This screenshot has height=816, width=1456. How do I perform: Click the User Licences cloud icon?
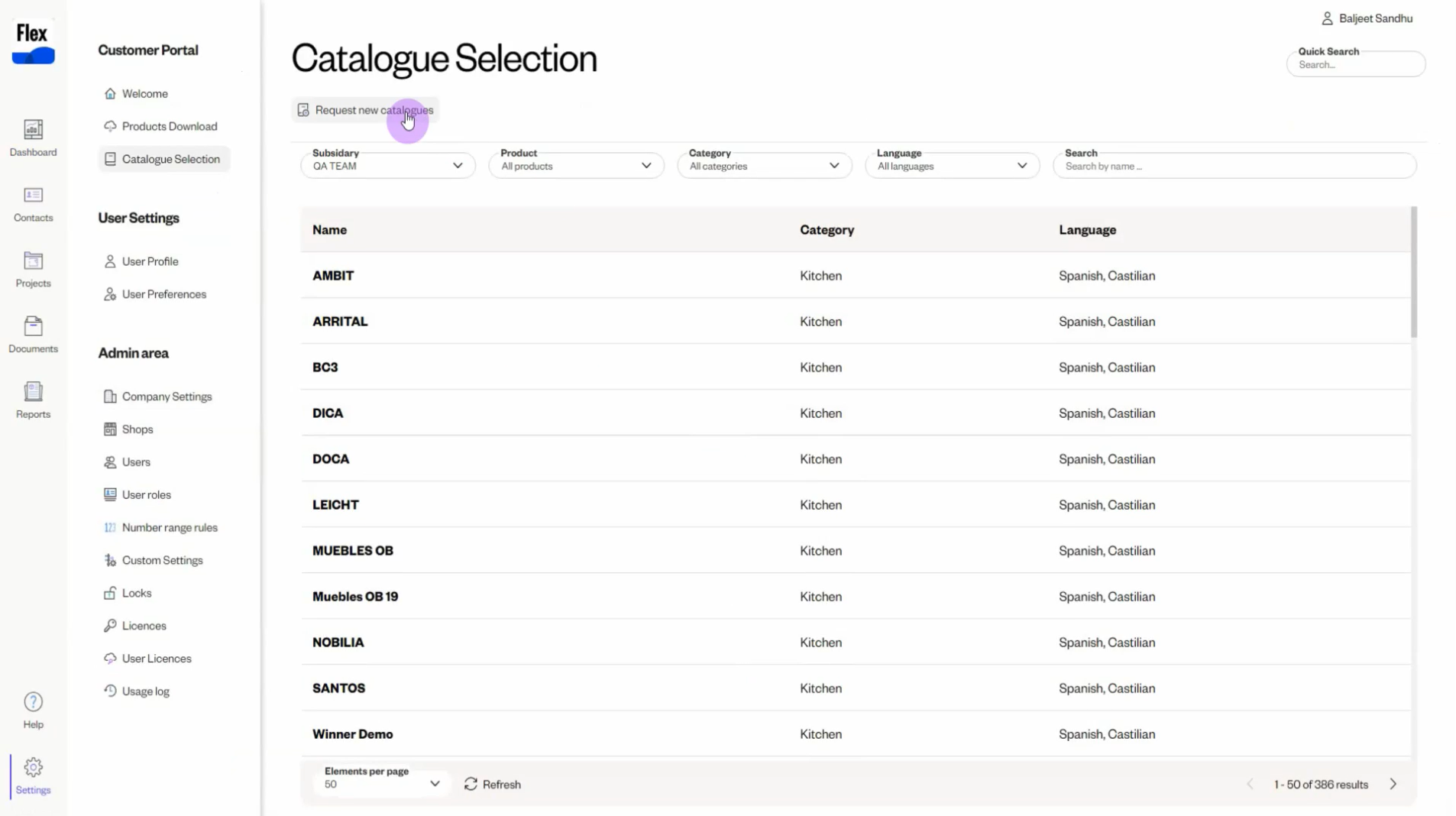click(110, 659)
